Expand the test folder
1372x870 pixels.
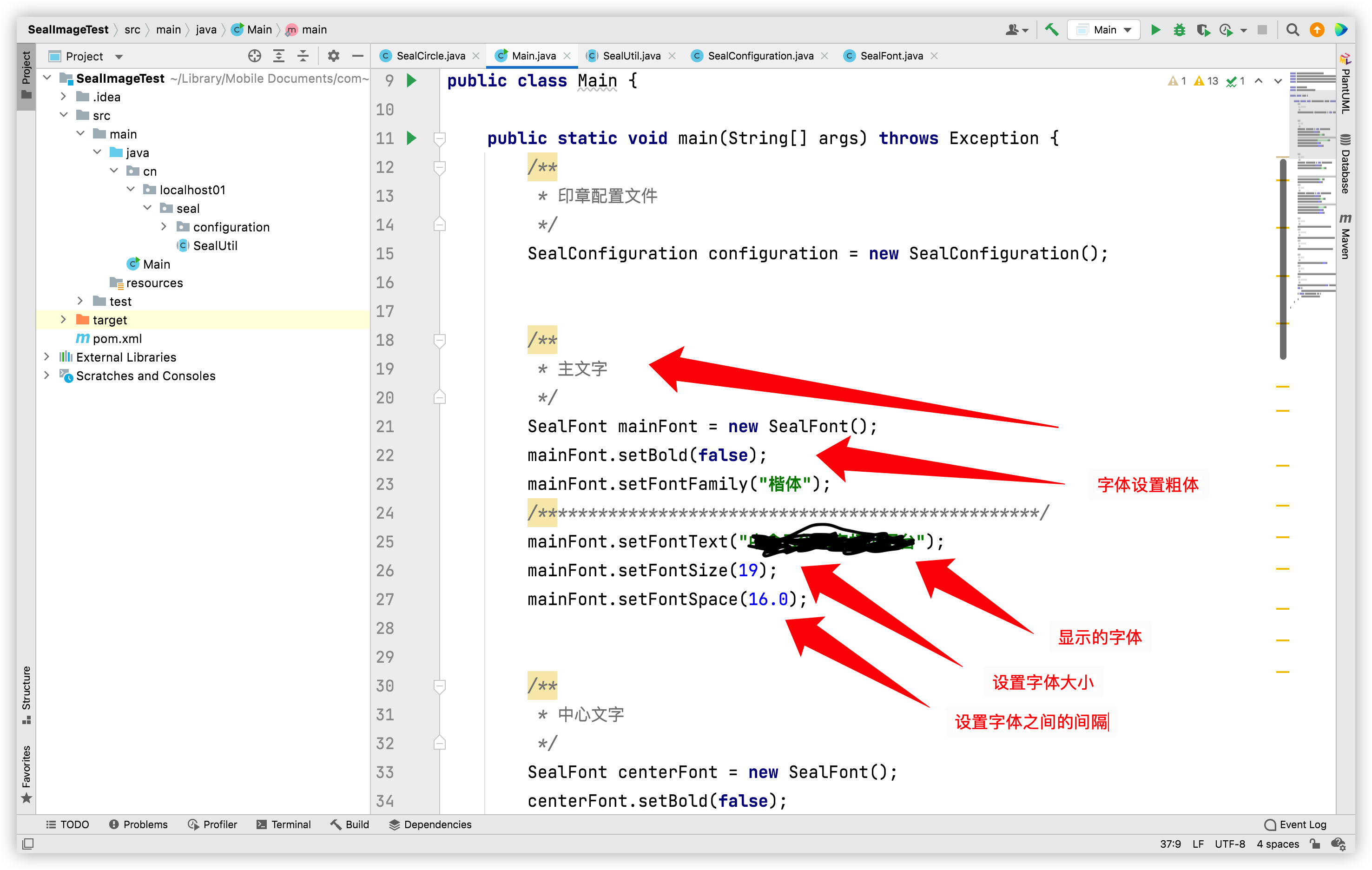pyautogui.click(x=80, y=301)
